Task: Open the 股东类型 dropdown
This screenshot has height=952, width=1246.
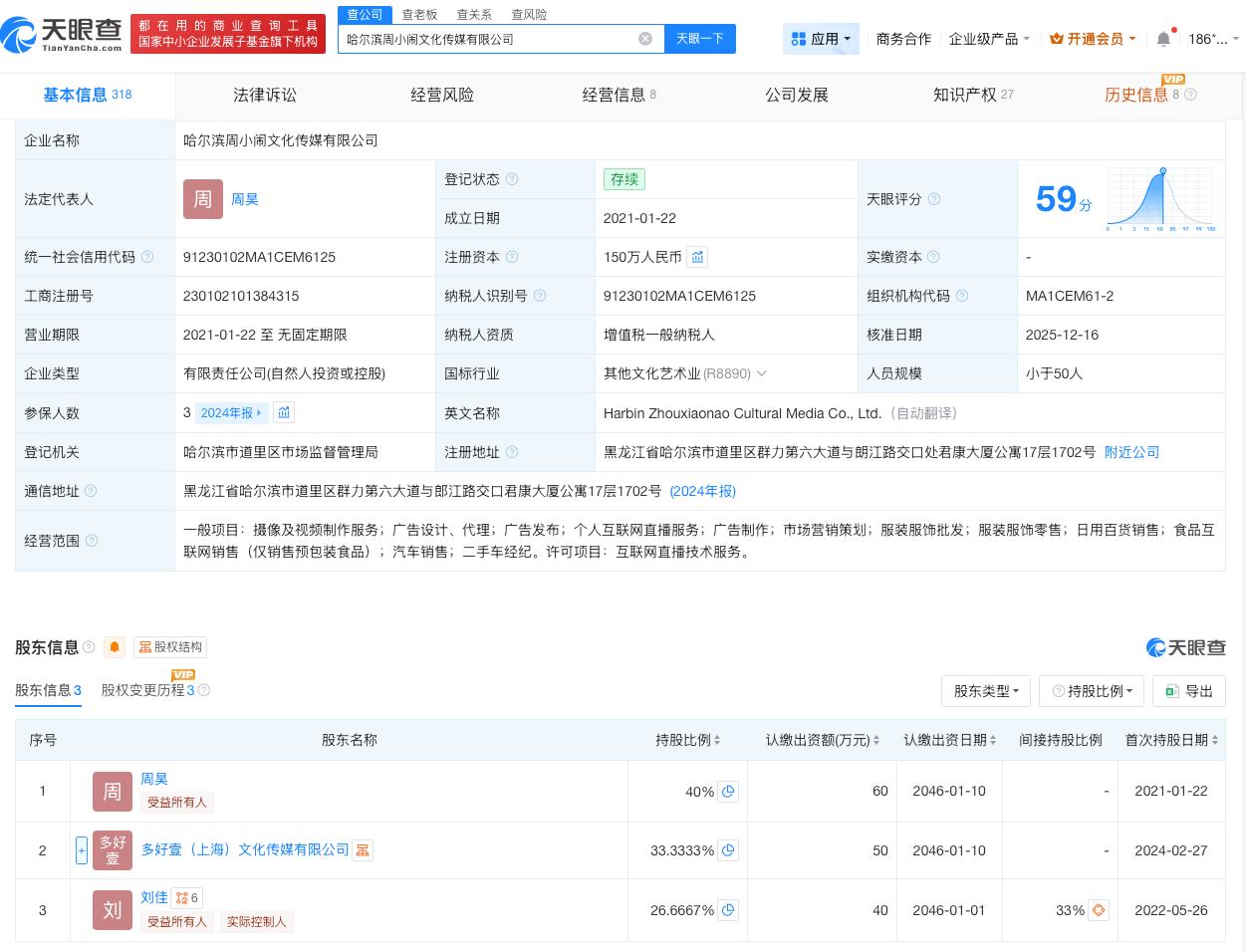Action: click(985, 691)
